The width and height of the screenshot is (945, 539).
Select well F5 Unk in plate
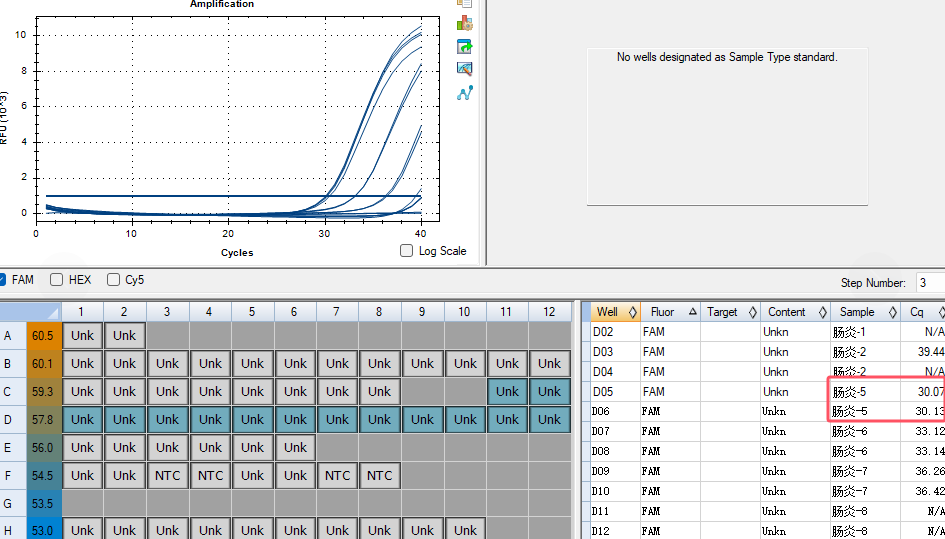[253, 476]
